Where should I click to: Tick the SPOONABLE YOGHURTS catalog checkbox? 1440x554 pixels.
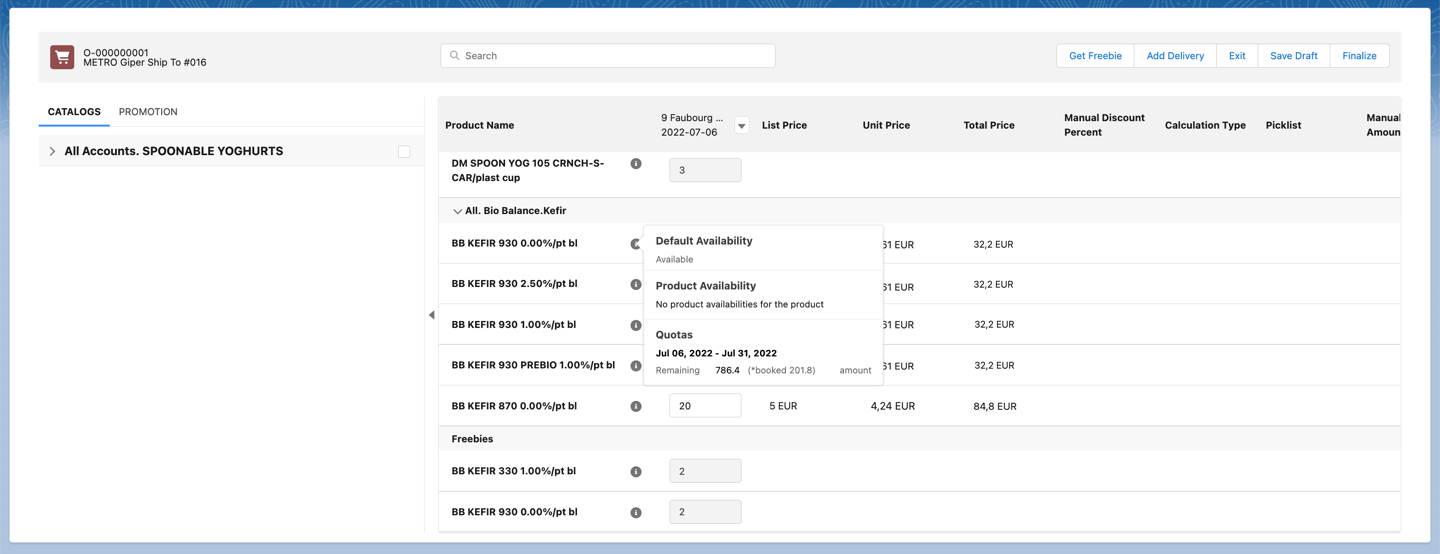[x=404, y=152]
